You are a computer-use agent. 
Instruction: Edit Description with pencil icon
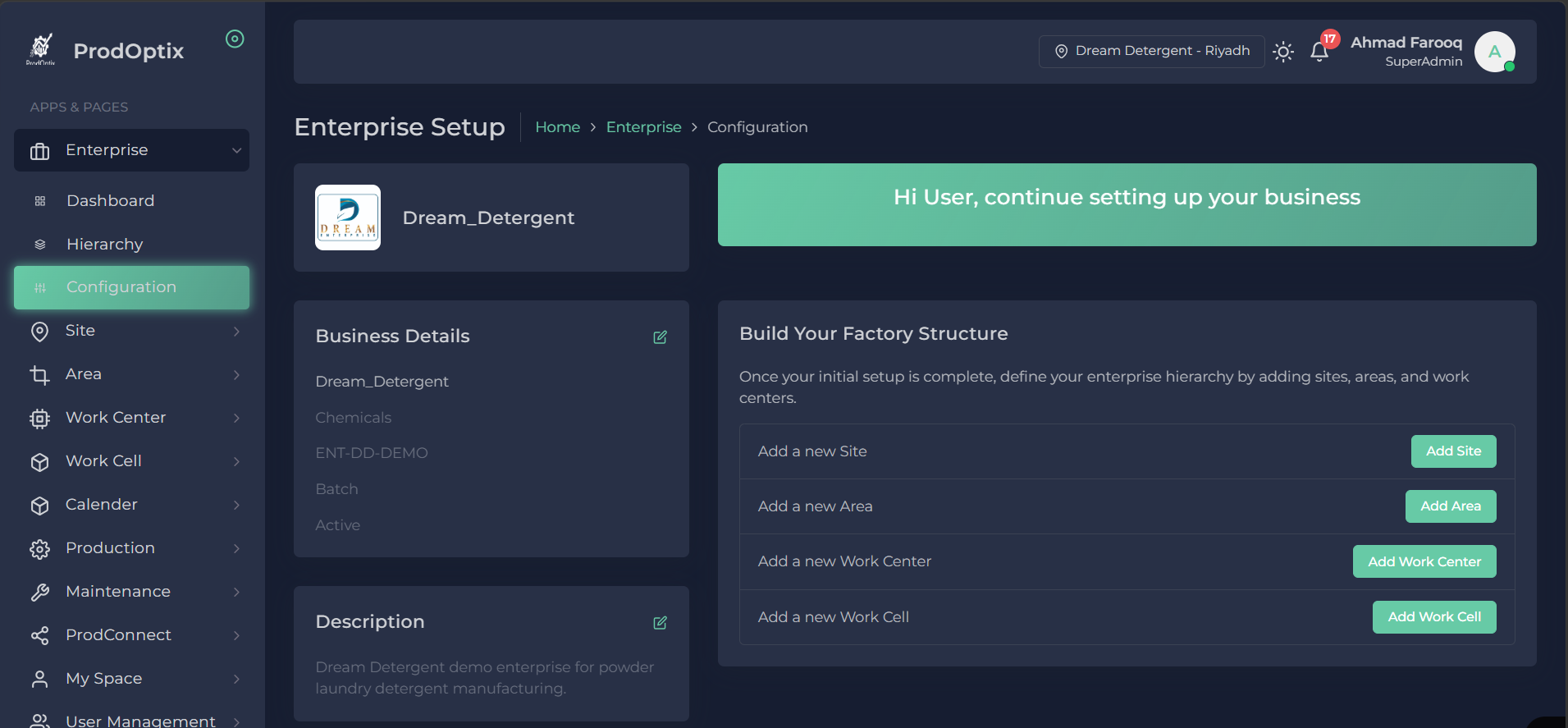click(660, 623)
